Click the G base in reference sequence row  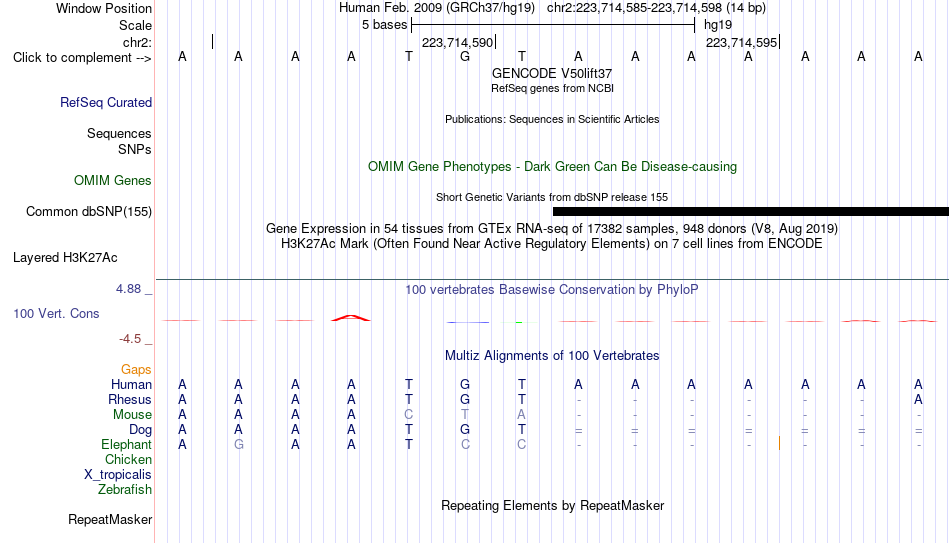[465, 56]
